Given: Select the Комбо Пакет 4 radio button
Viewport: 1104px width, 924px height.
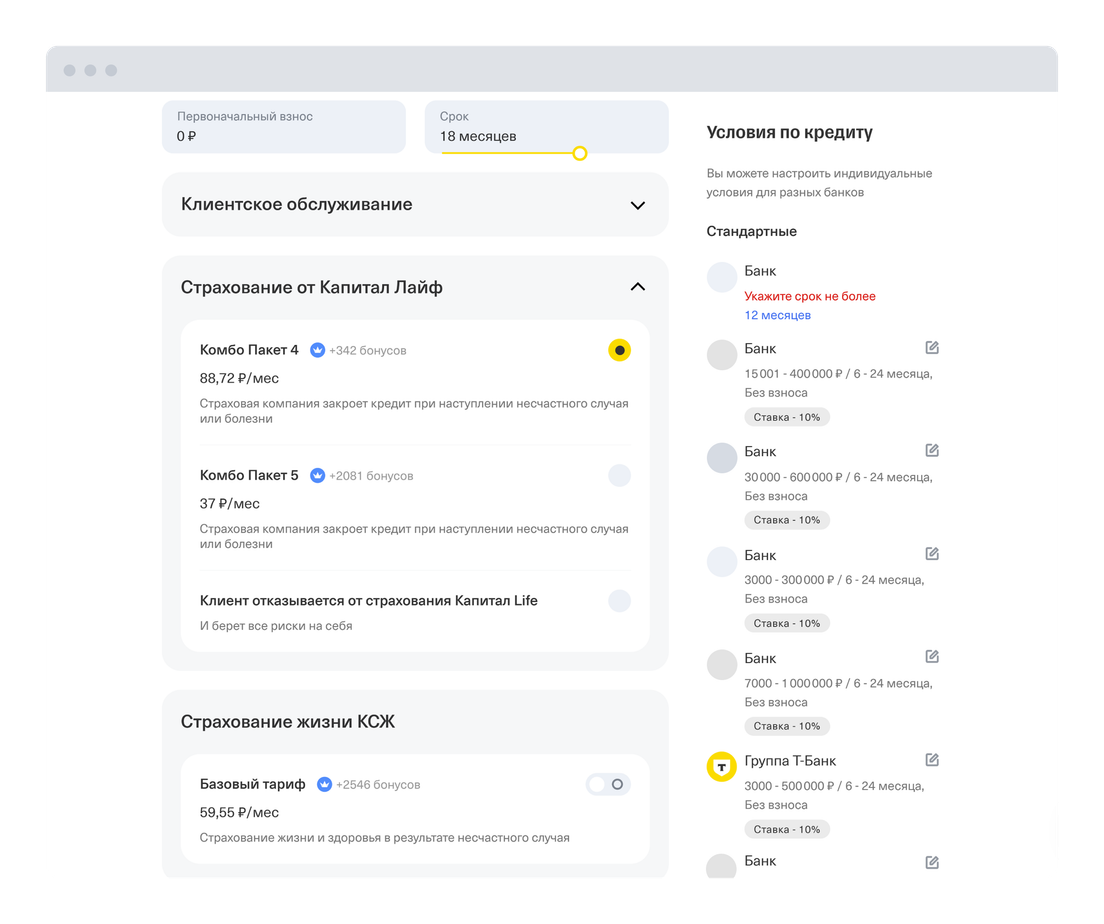Looking at the screenshot, I should (620, 350).
